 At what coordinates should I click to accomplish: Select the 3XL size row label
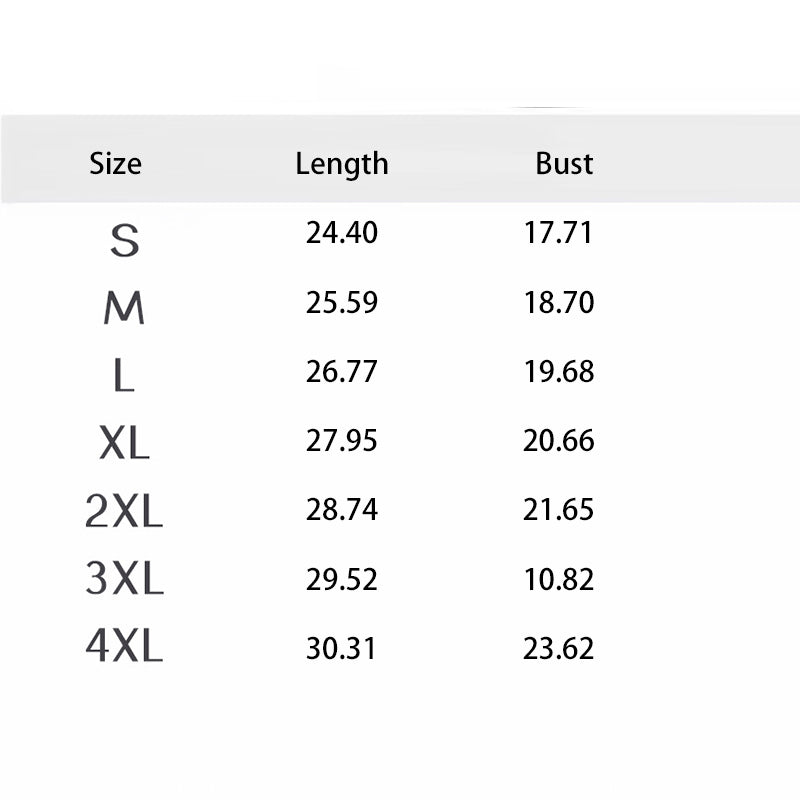click(x=124, y=578)
